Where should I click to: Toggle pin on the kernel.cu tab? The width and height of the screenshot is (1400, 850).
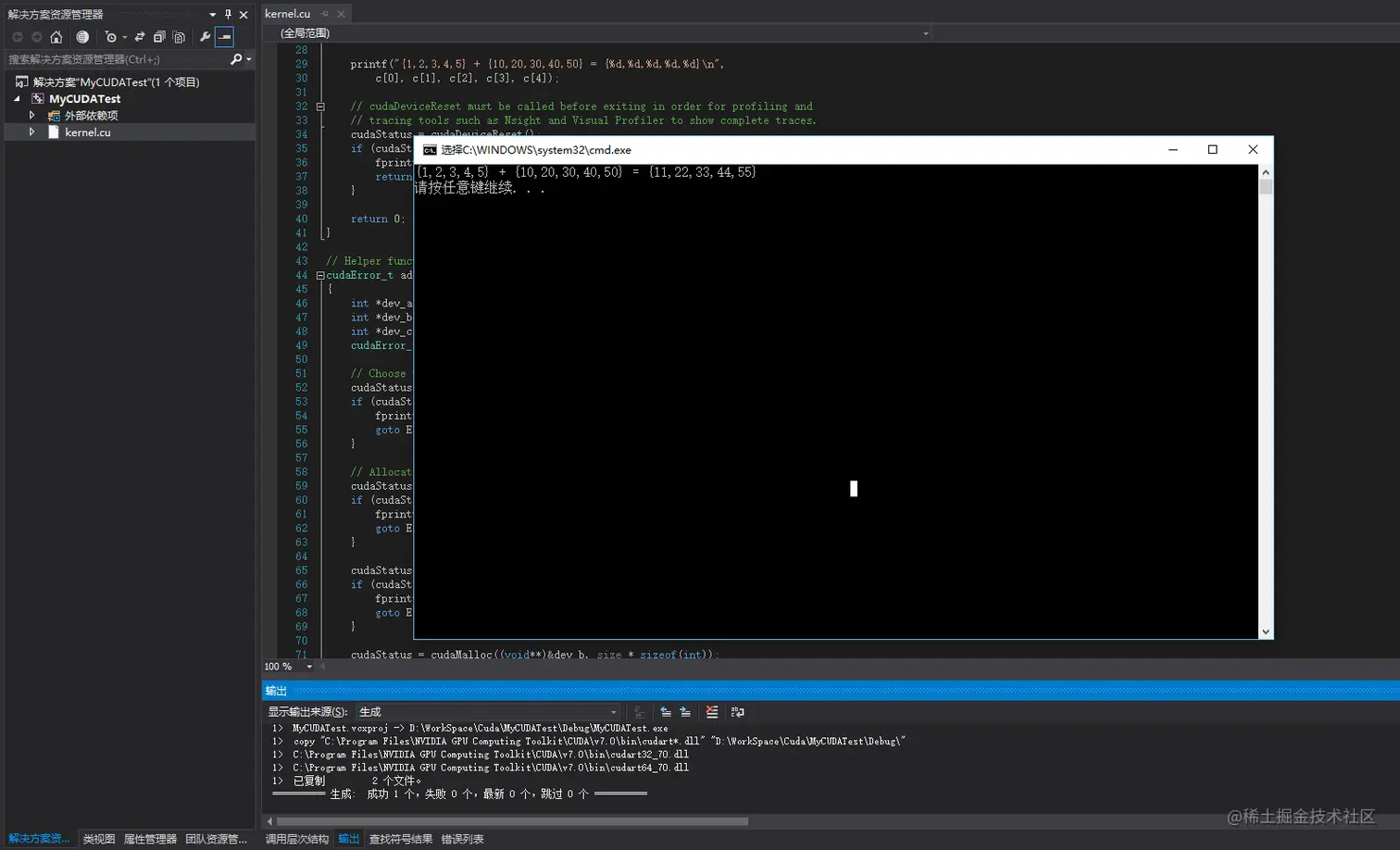(325, 14)
